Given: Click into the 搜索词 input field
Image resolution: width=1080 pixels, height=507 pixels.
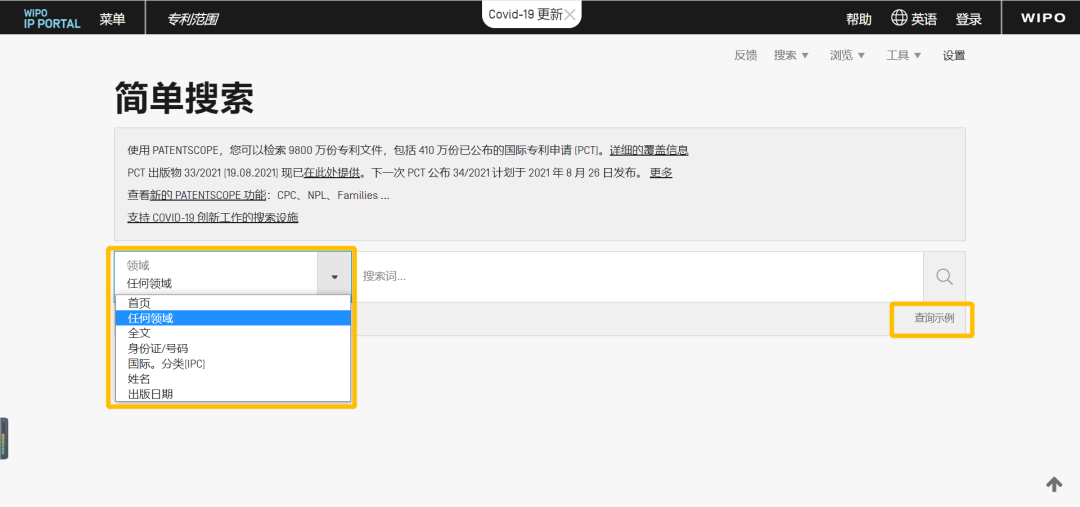Looking at the screenshot, I should [x=638, y=276].
